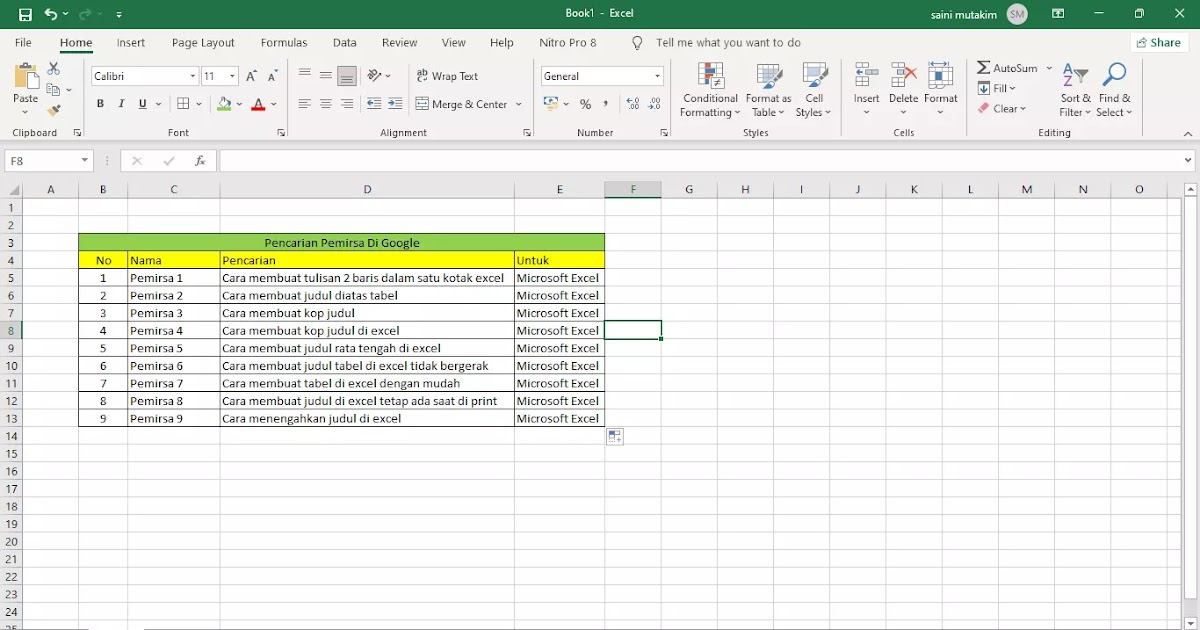
Task: Switch to the Page Layout tab
Action: click(x=203, y=43)
